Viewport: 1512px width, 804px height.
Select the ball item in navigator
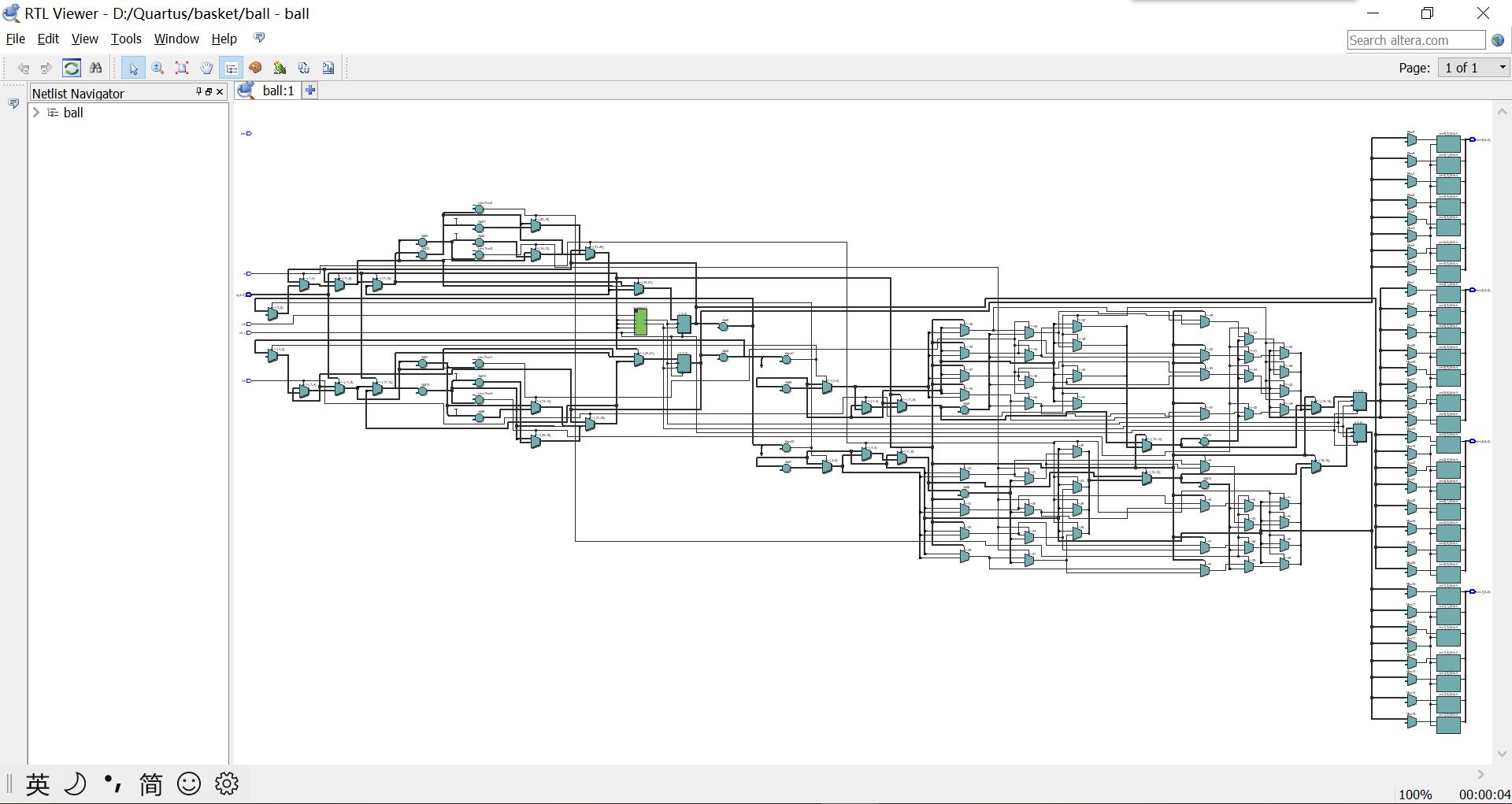point(73,113)
